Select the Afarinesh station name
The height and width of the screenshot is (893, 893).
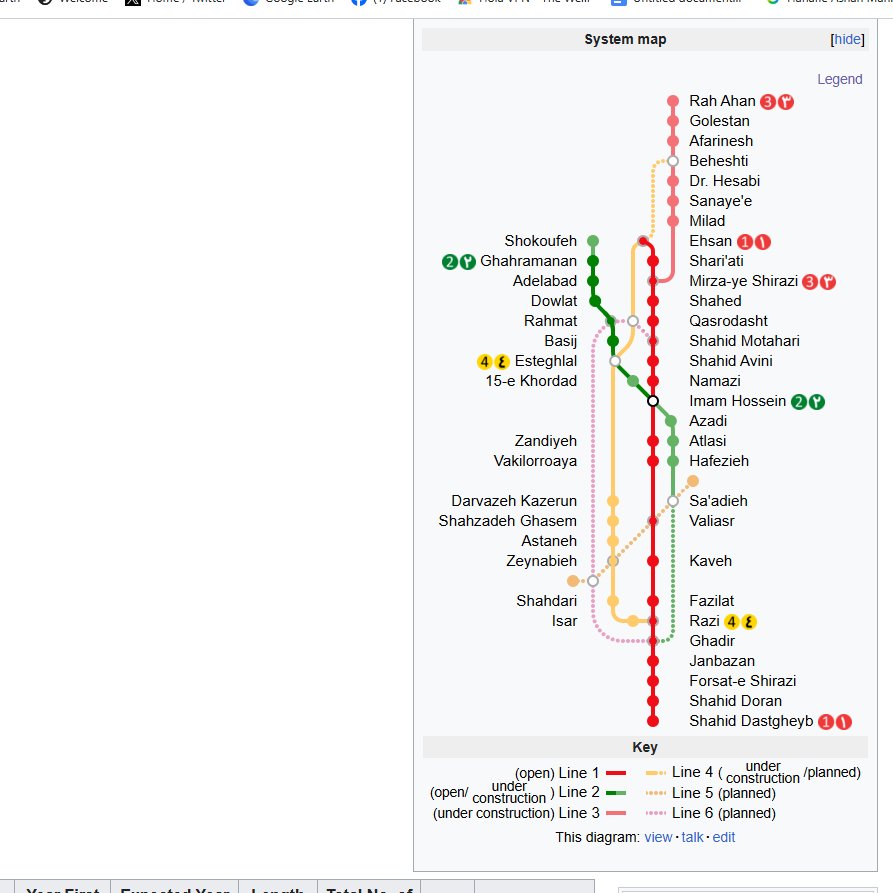pos(721,141)
